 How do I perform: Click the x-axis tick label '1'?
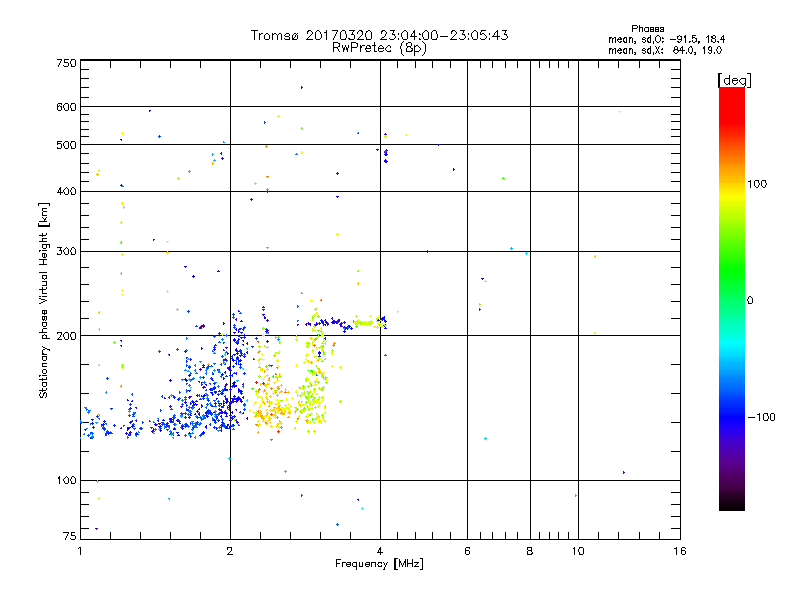pyautogui.click(x=80, y=551)
